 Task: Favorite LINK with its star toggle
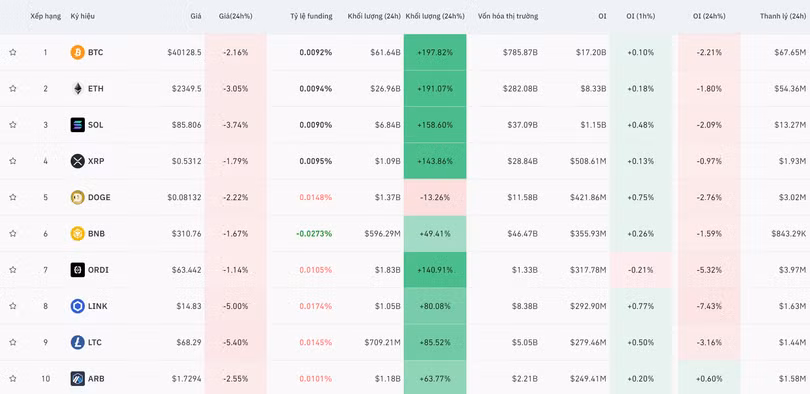click(x=13, y=306)
